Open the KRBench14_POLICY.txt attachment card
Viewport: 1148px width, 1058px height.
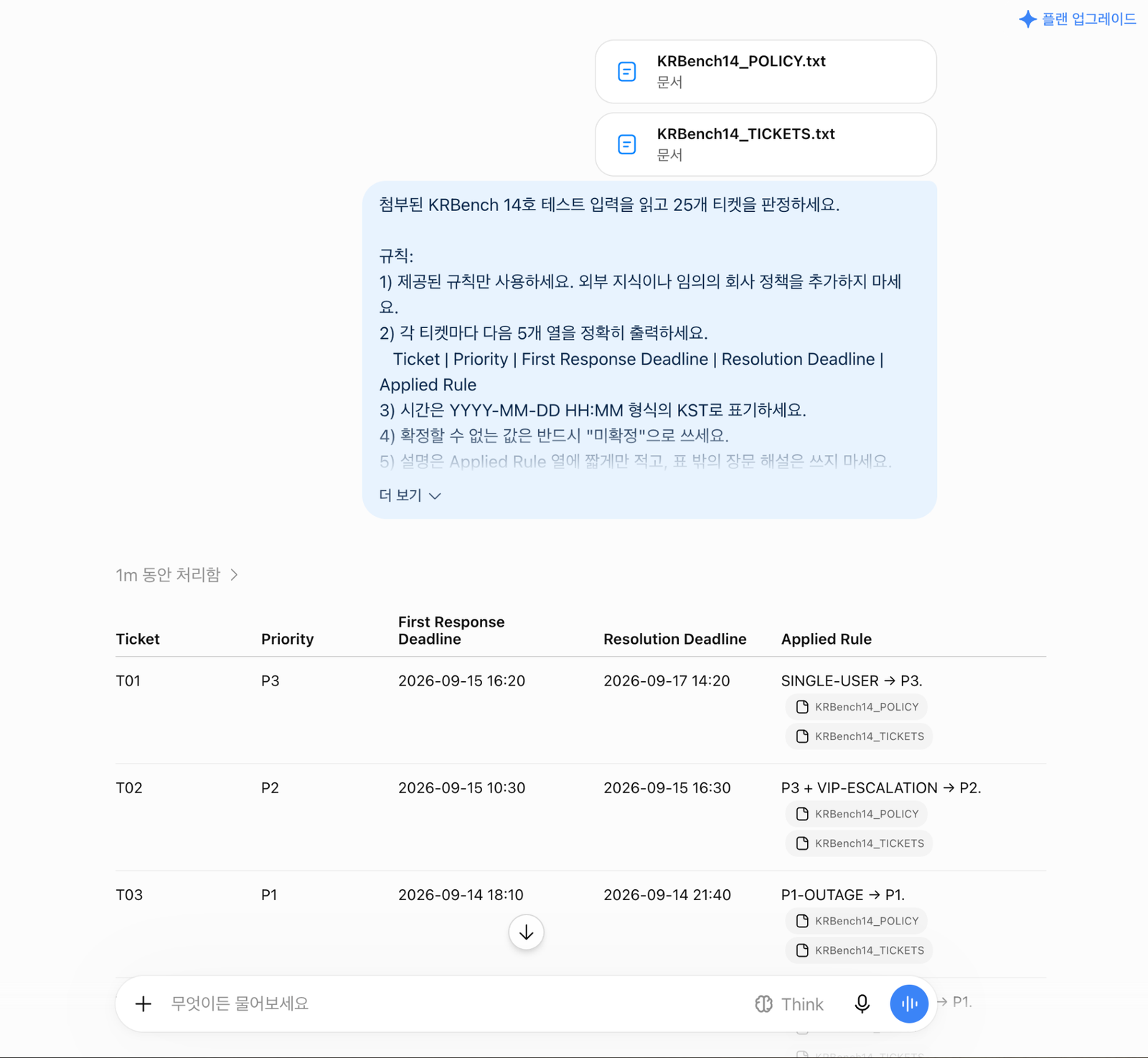766,72
